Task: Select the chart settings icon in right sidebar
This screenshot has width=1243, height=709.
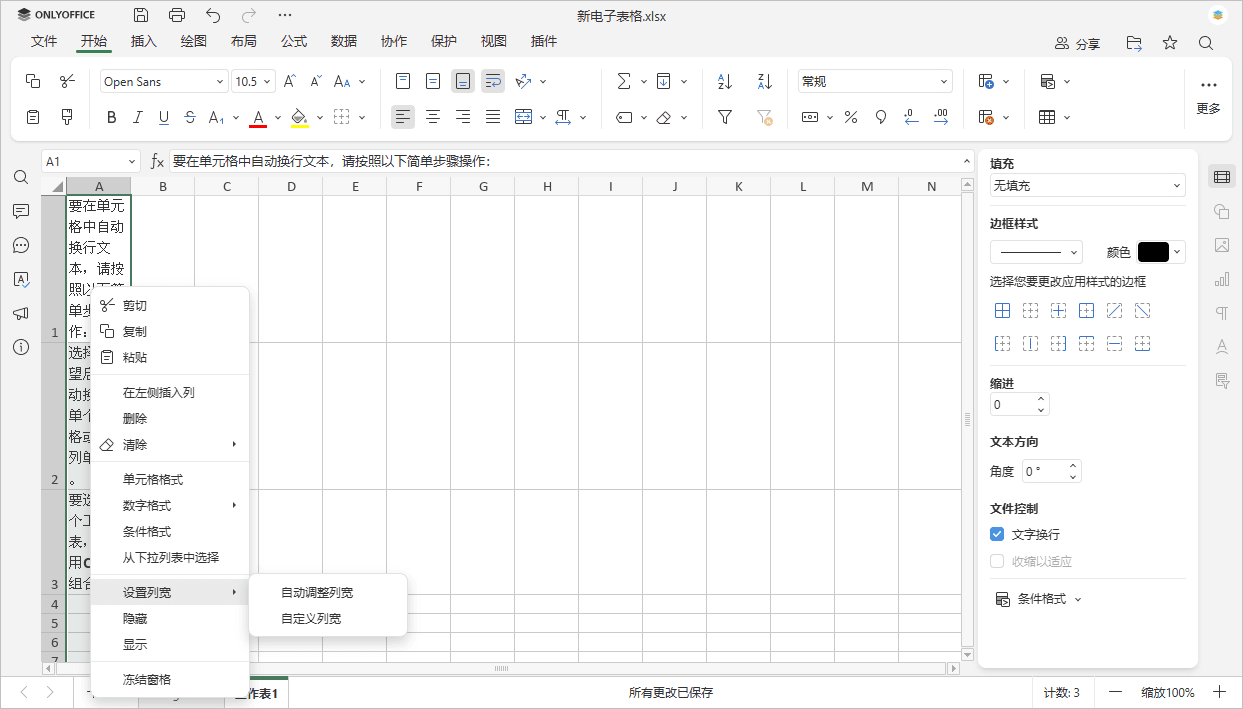Action: pos(1222,279)
